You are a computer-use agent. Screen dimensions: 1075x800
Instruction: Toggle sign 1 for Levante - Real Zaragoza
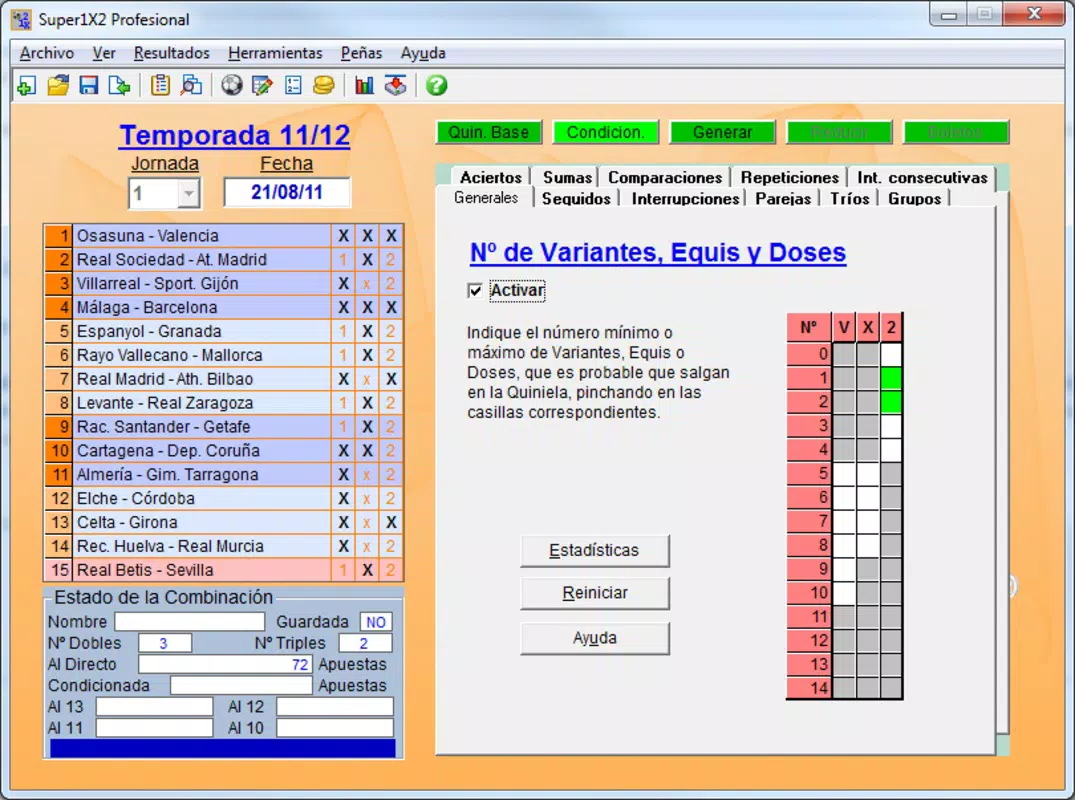point(343,403)
